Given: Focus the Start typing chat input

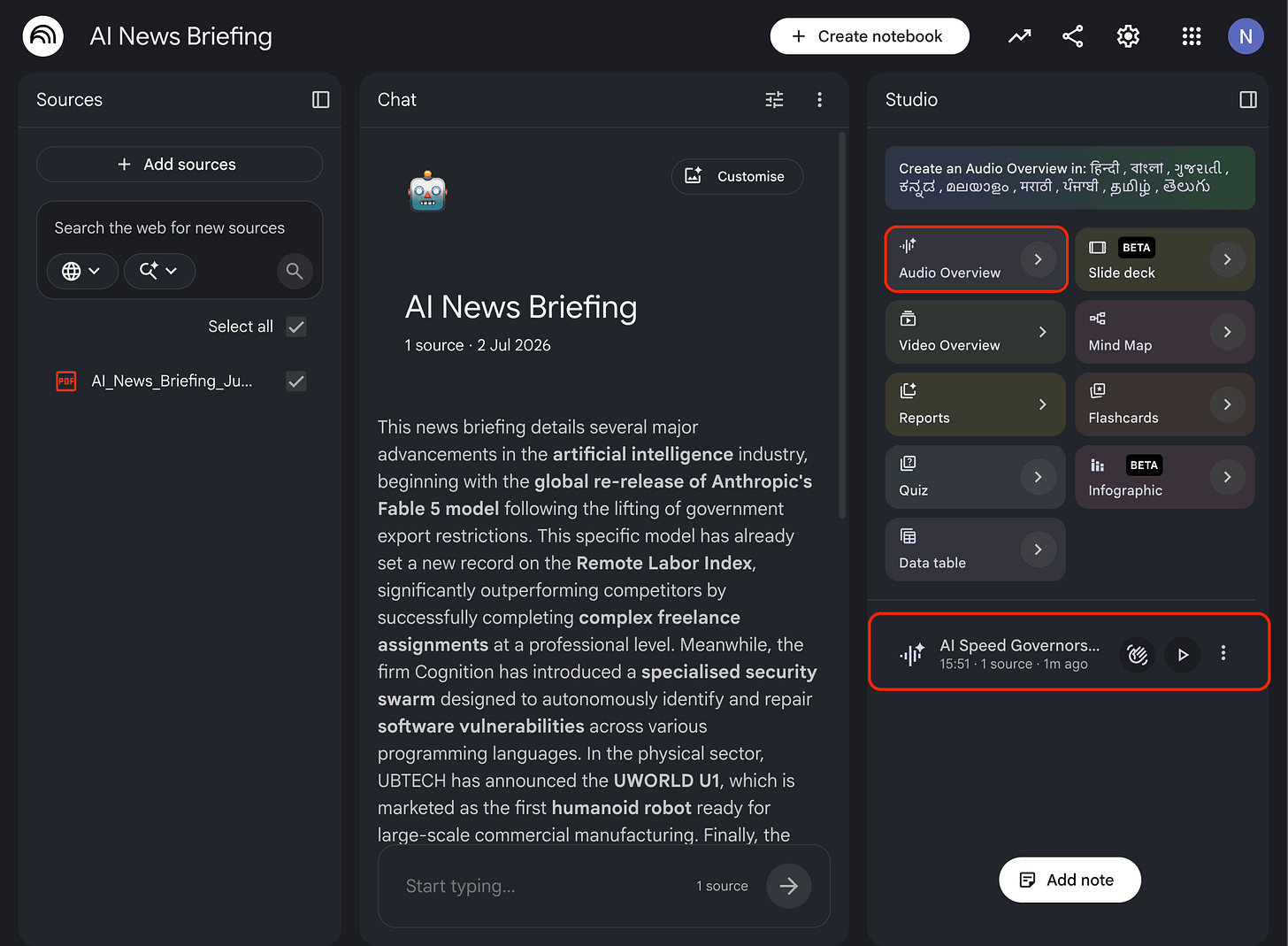Looking at the screenshot, I should (540, 886).
